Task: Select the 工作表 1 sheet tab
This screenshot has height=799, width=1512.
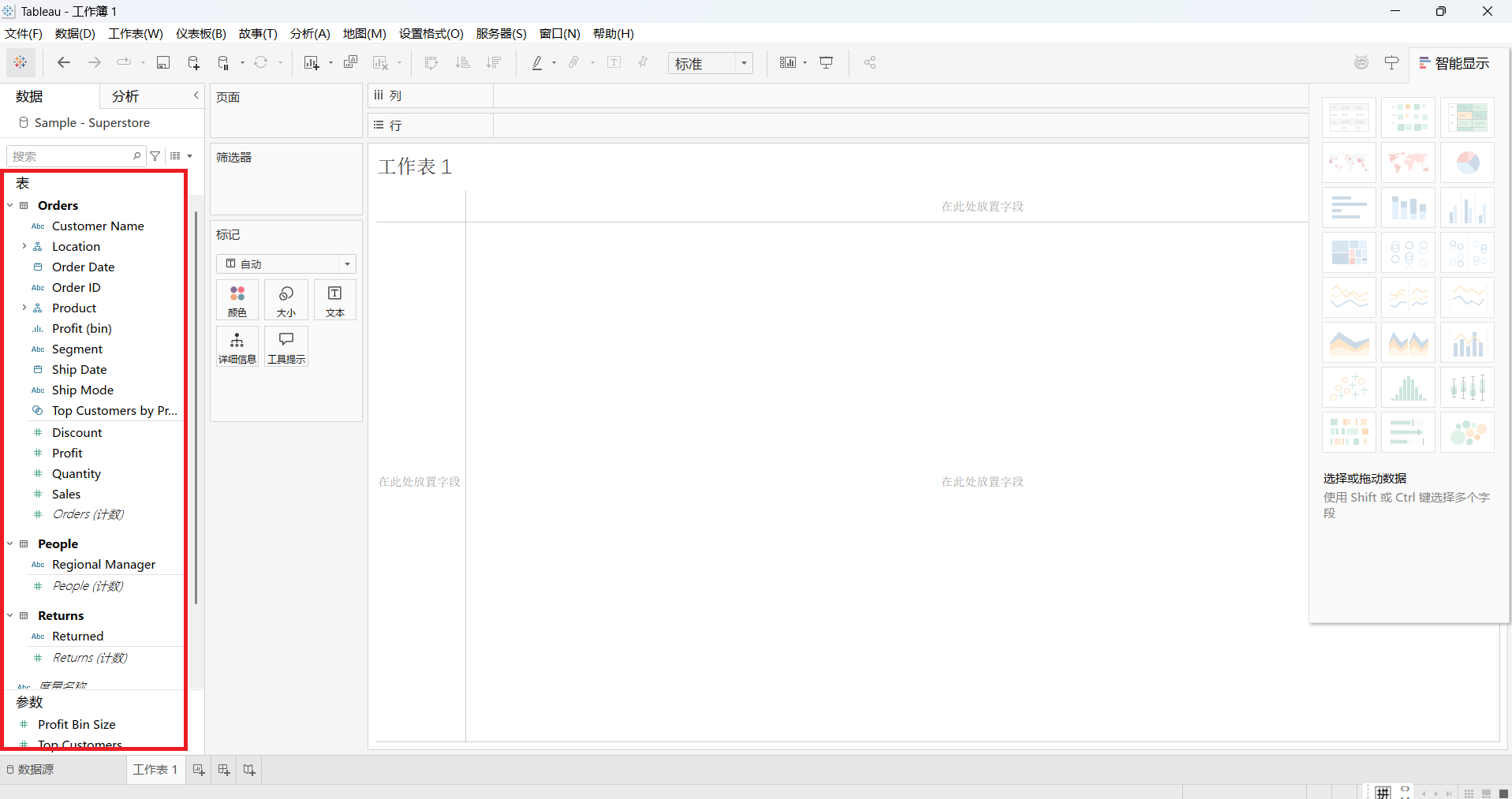Action: 155,769
